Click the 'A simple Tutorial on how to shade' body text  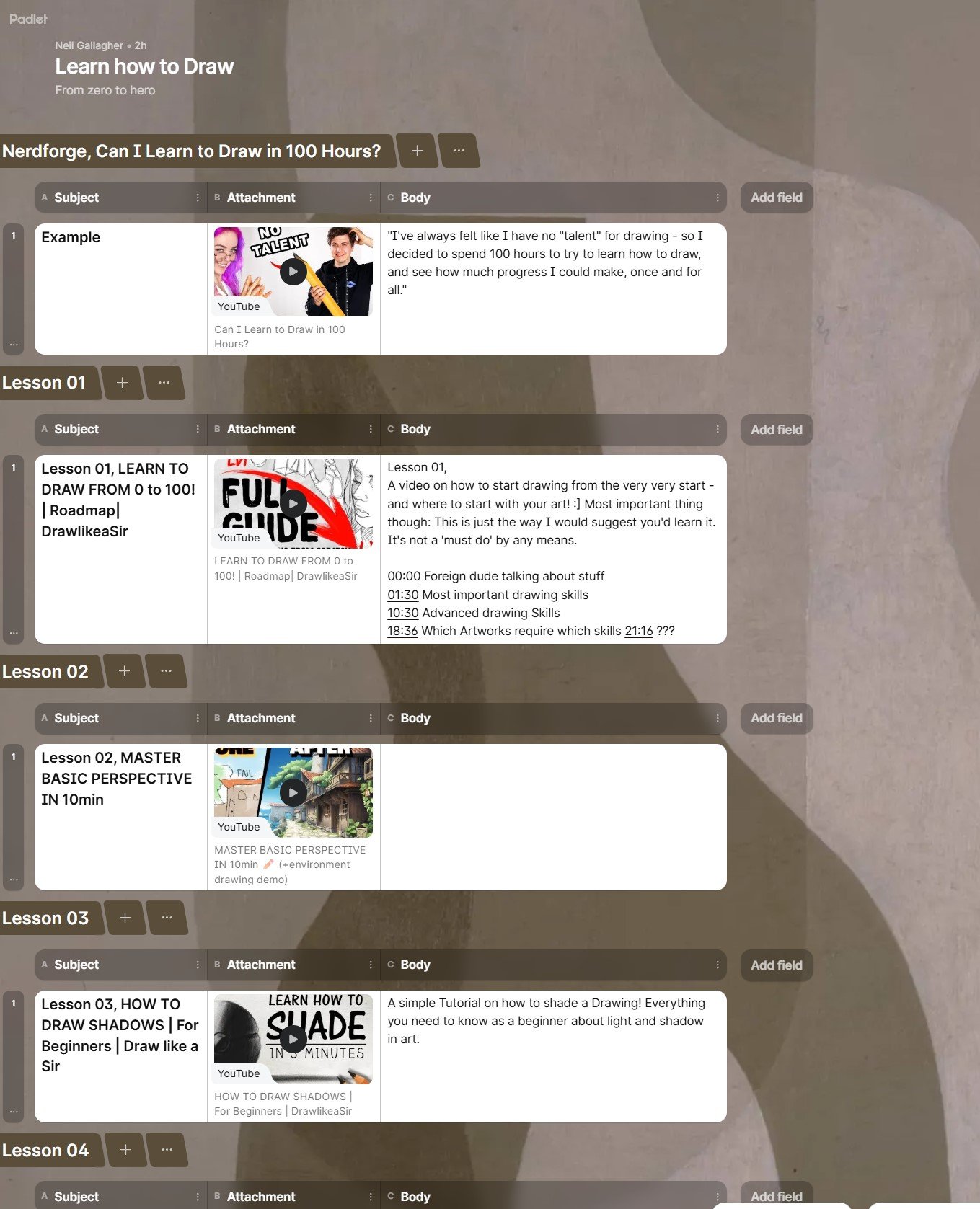pyautogui.click(x=546, y=1021)
